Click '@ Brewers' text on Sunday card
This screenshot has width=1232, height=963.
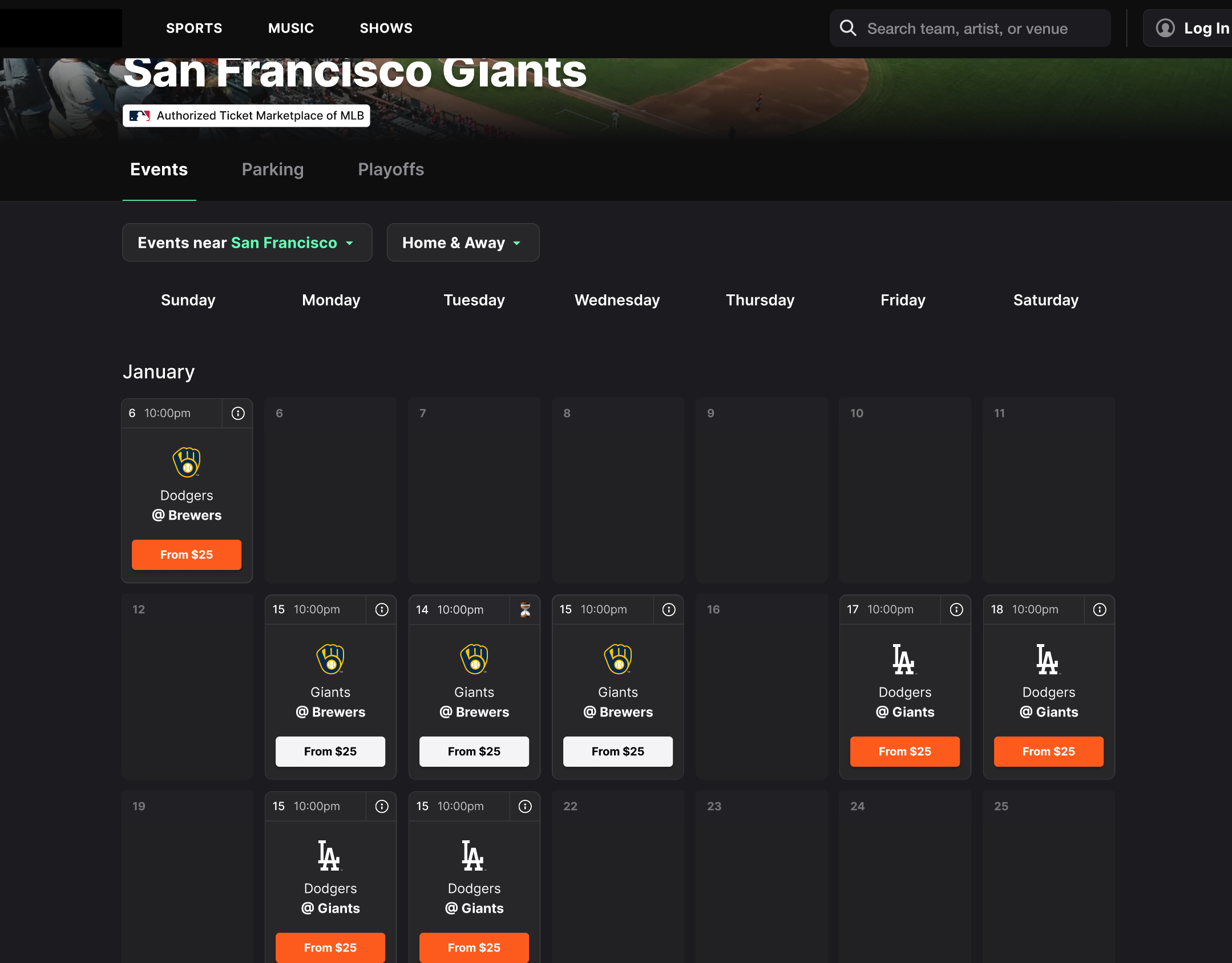pyautogui.click(x=187, y=515)
